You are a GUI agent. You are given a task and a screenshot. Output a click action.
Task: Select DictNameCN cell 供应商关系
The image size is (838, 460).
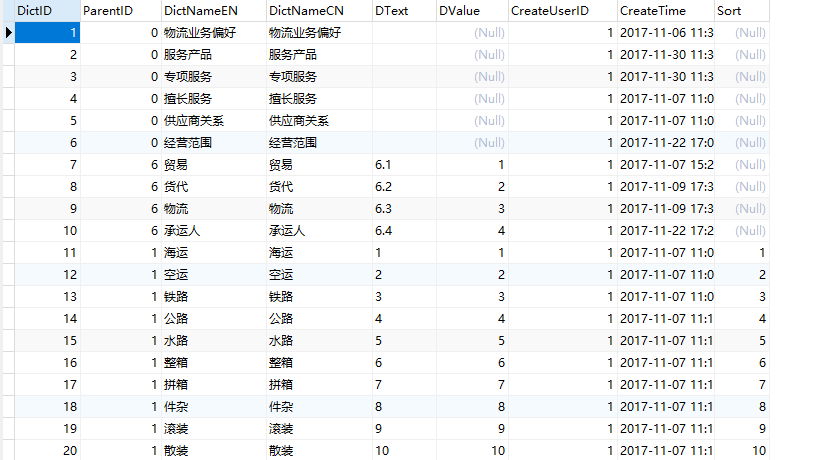(x=319, y=121)
